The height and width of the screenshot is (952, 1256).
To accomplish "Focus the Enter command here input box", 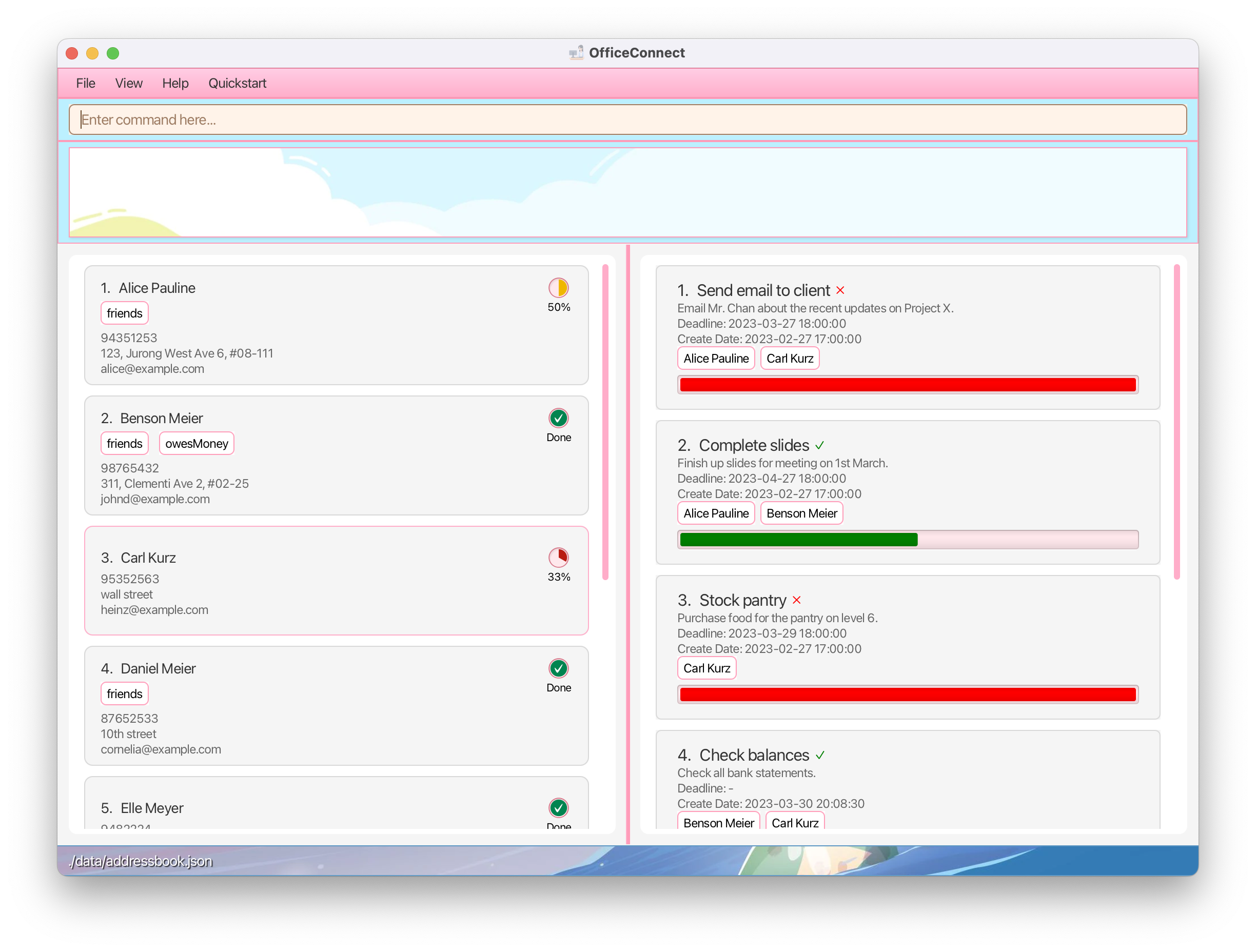I will coord(628,120).
